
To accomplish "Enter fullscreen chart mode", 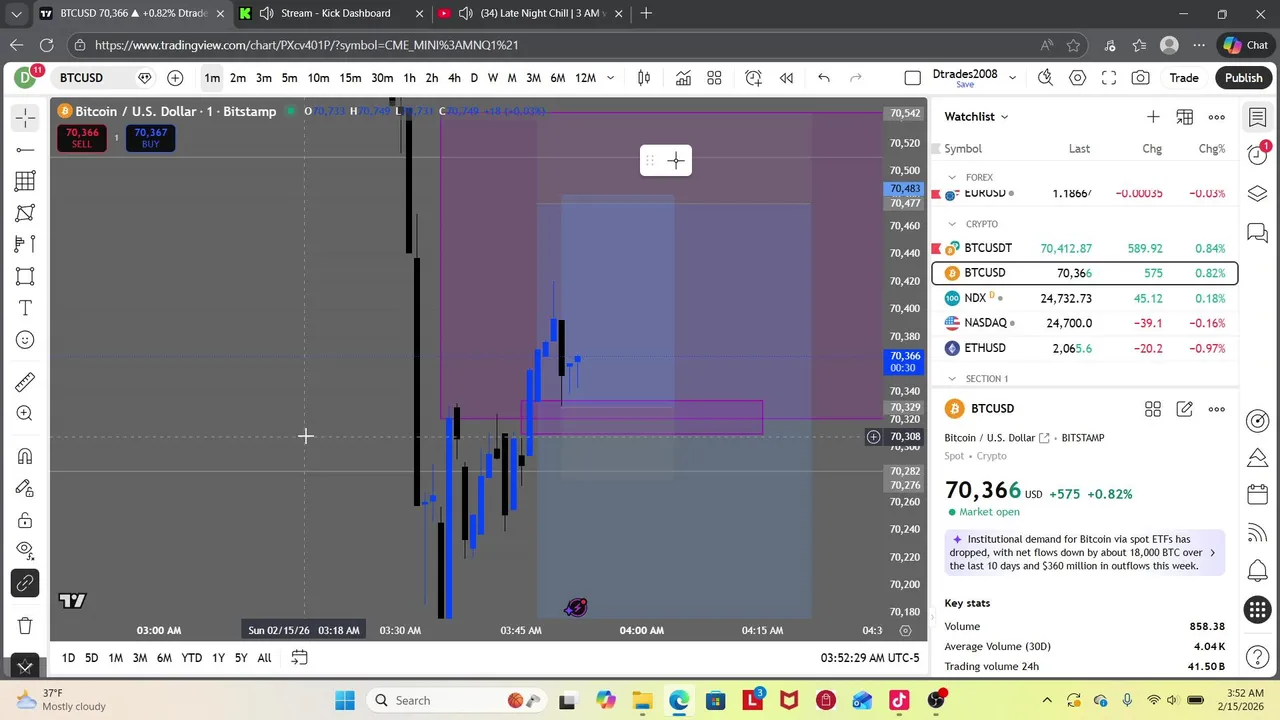I will click(1109, 78).
